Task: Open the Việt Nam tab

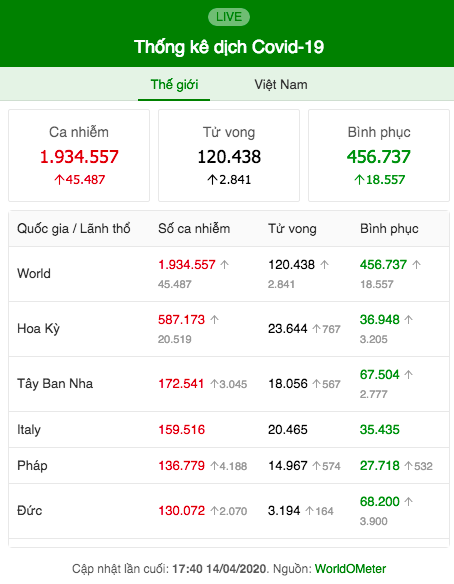Action: [281, 85]
